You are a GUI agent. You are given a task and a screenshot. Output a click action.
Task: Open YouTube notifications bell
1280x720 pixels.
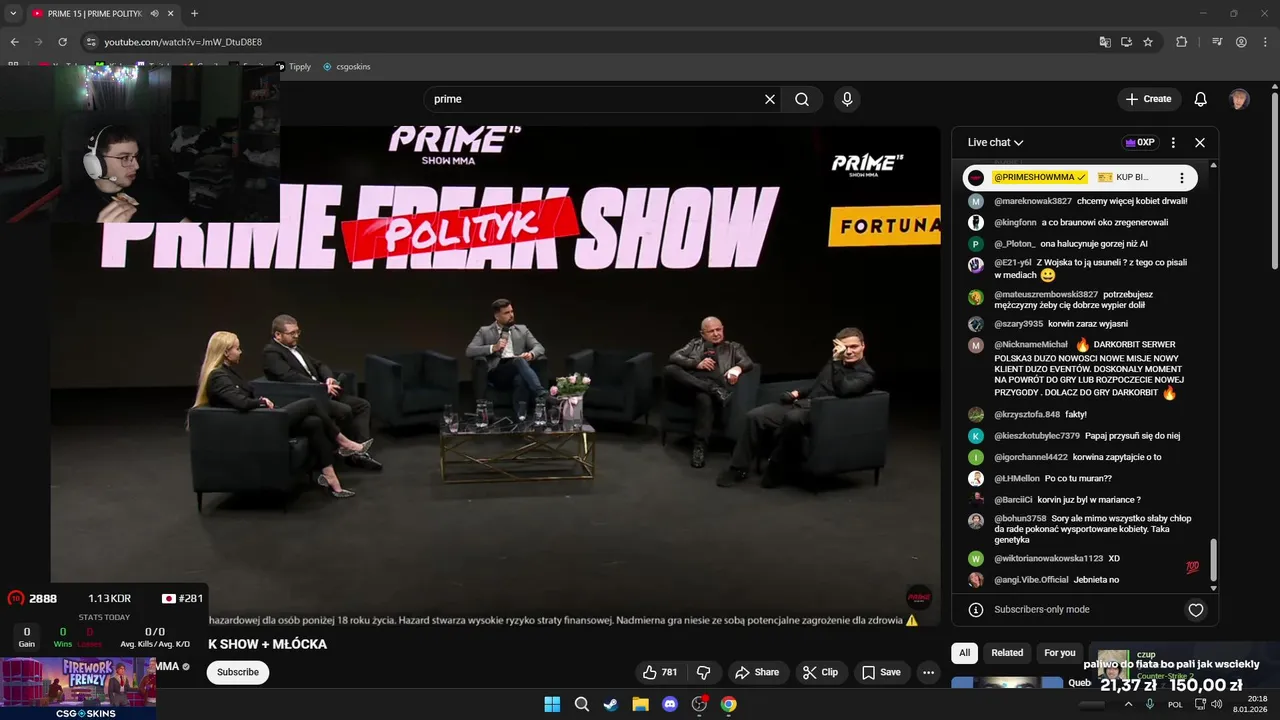point(1201,99)
